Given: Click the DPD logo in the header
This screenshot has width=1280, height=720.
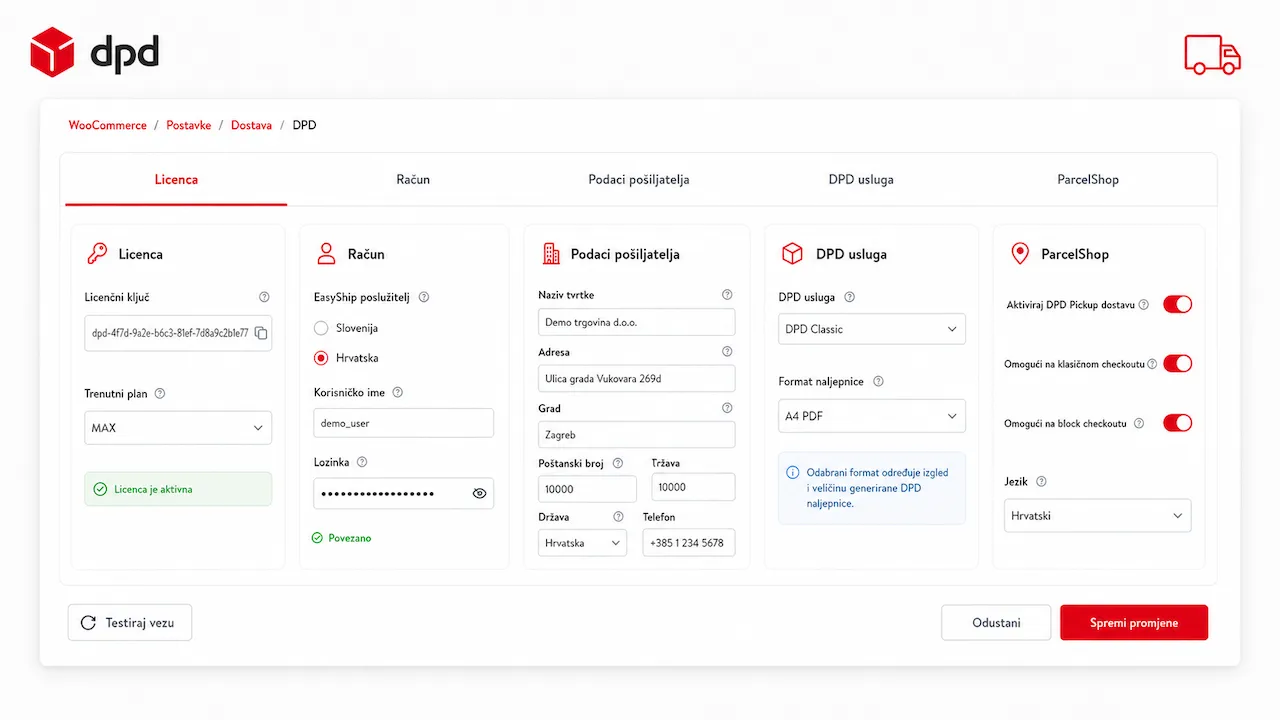Looking at the screenshot, I should [95, 53].
